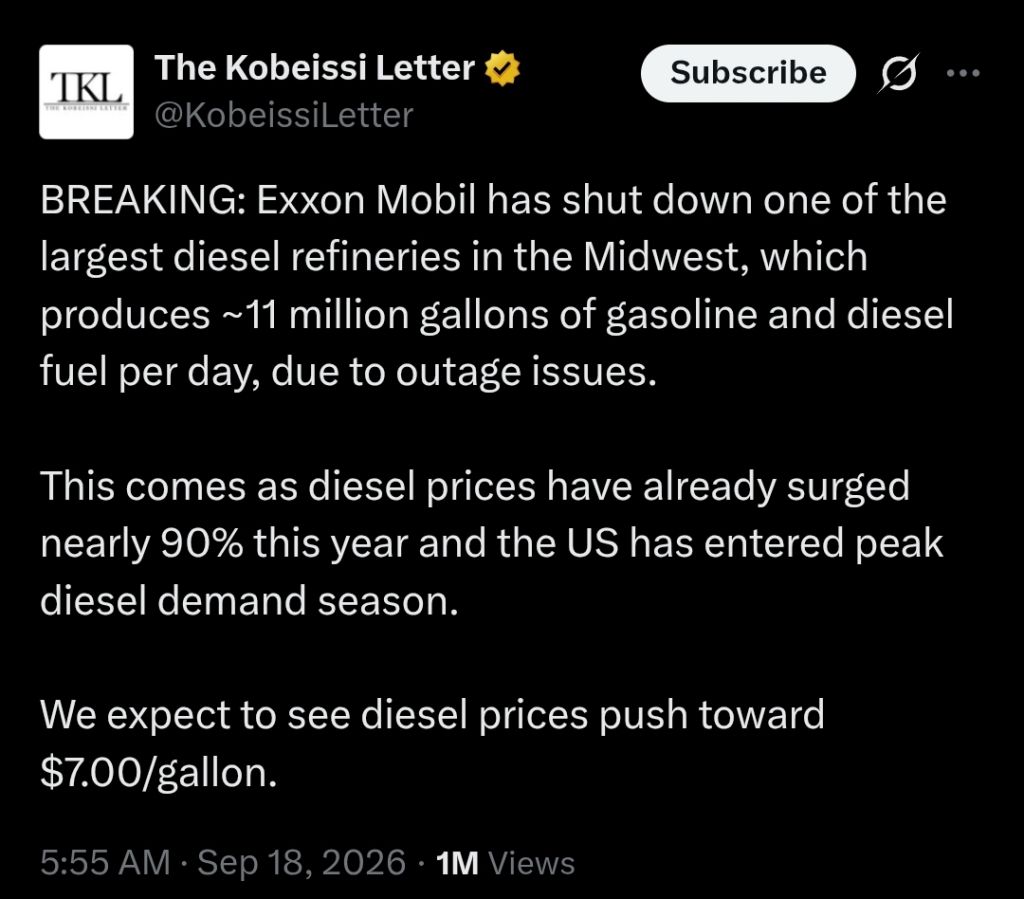Open the three-dot more options menu

coord(963,73)
